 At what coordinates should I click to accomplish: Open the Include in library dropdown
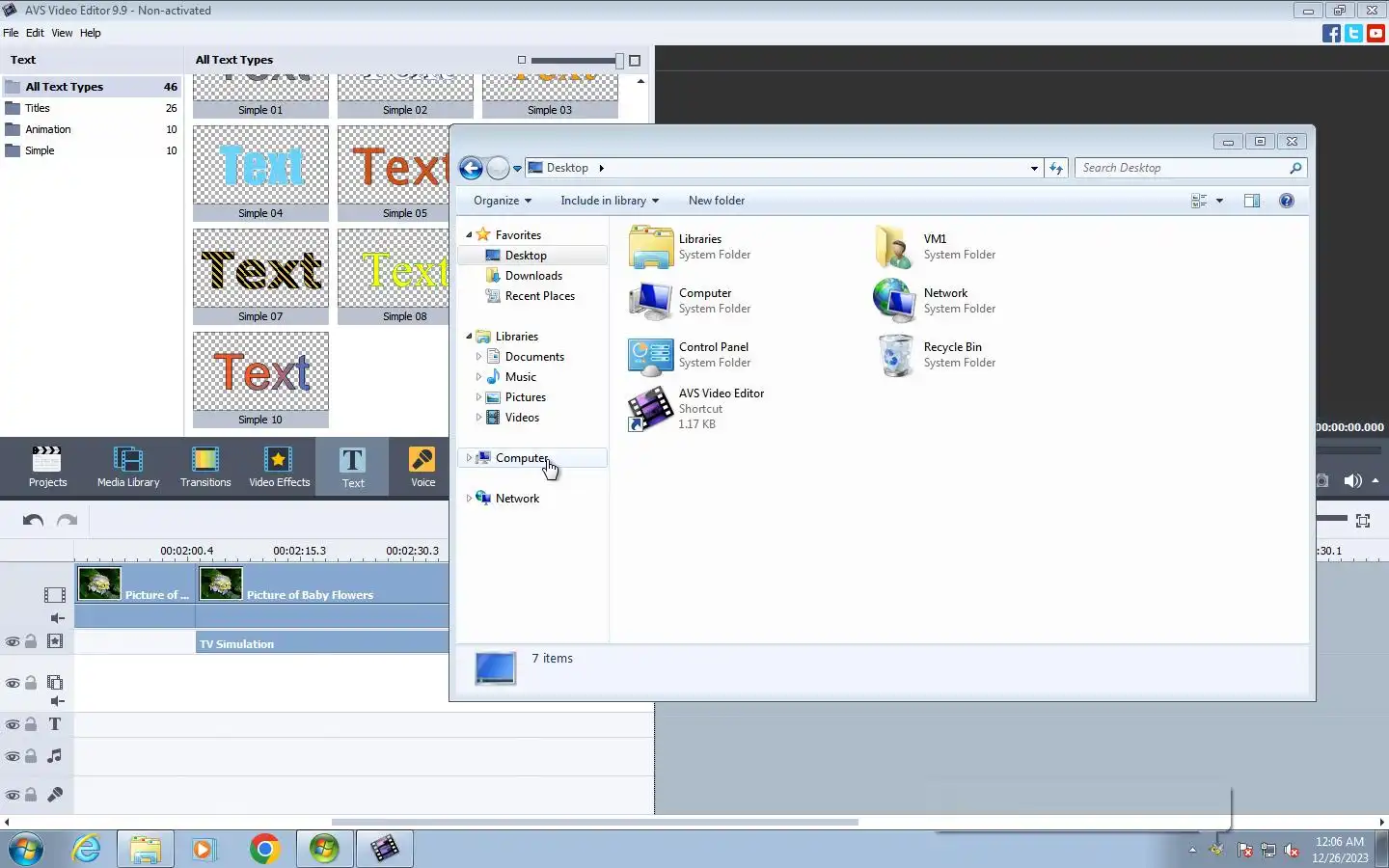click(610, 201)
